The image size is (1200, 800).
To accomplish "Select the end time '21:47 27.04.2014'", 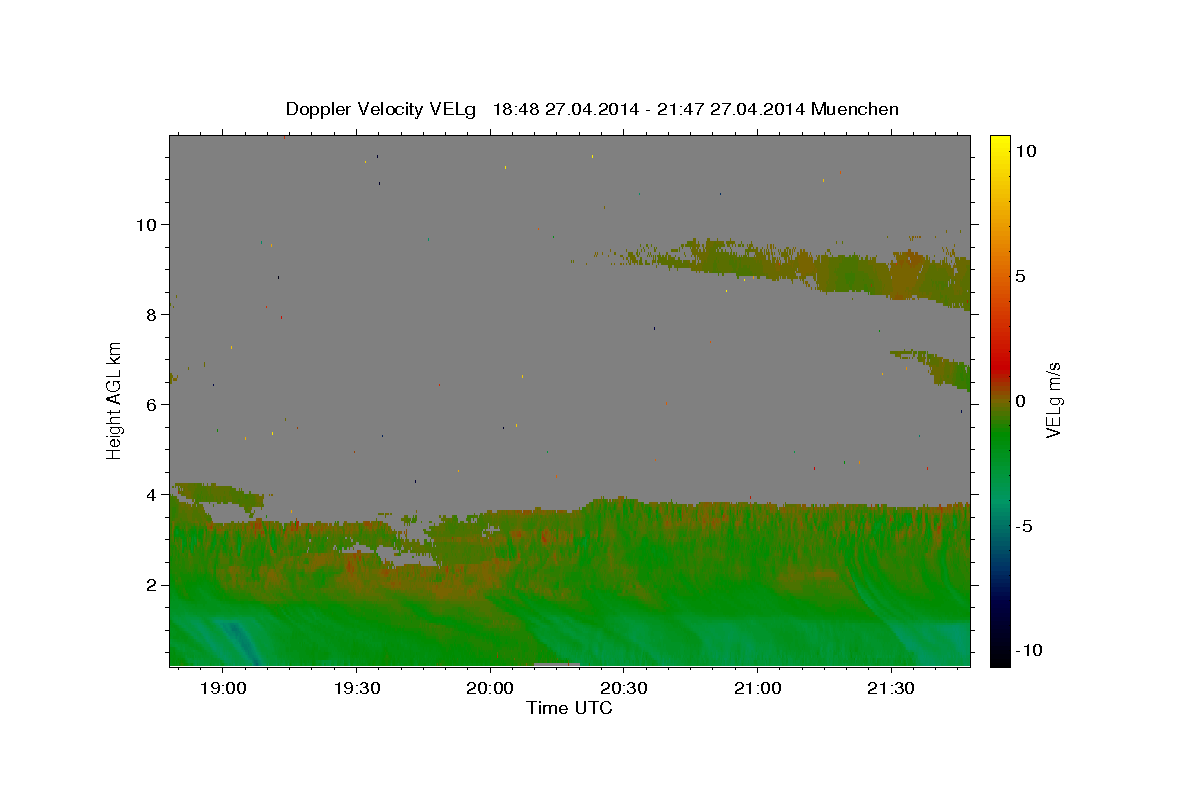I will pos(732,109).
